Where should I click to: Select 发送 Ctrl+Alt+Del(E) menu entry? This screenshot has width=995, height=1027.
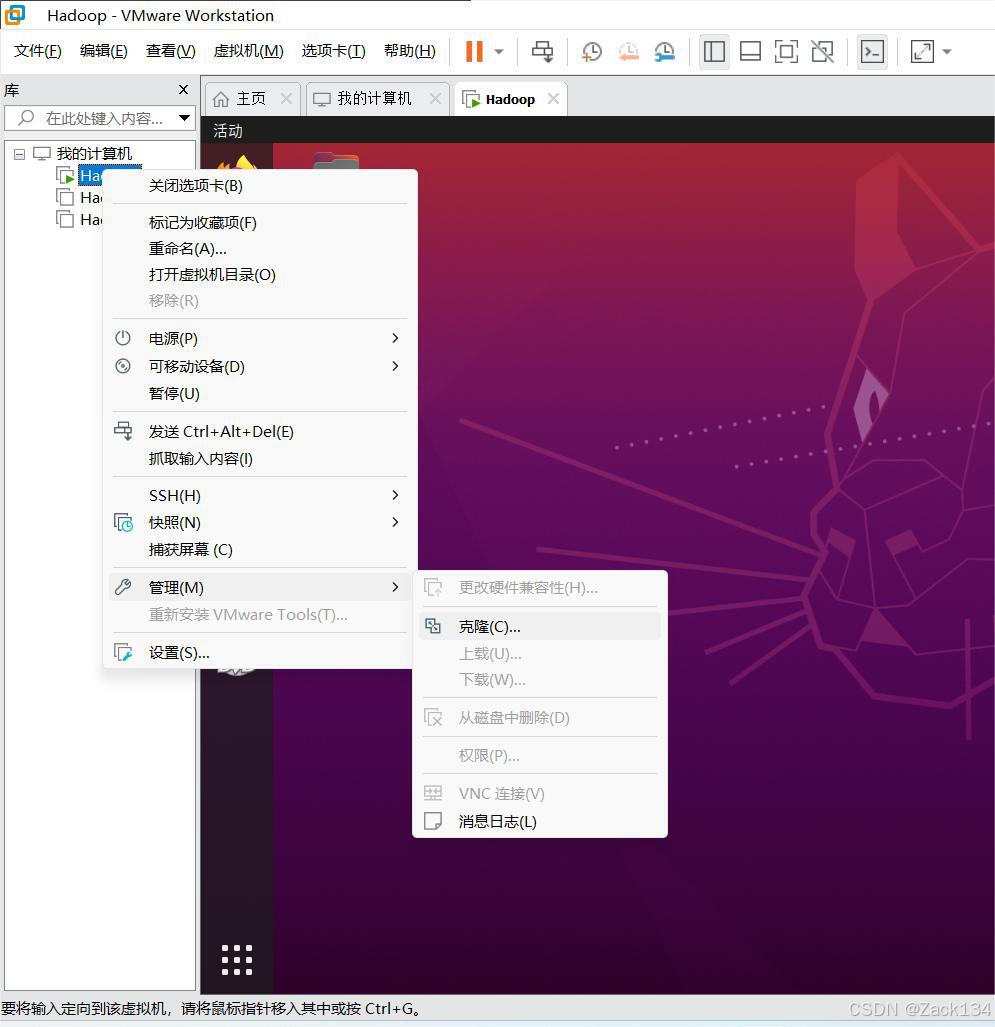pos(260,432)
